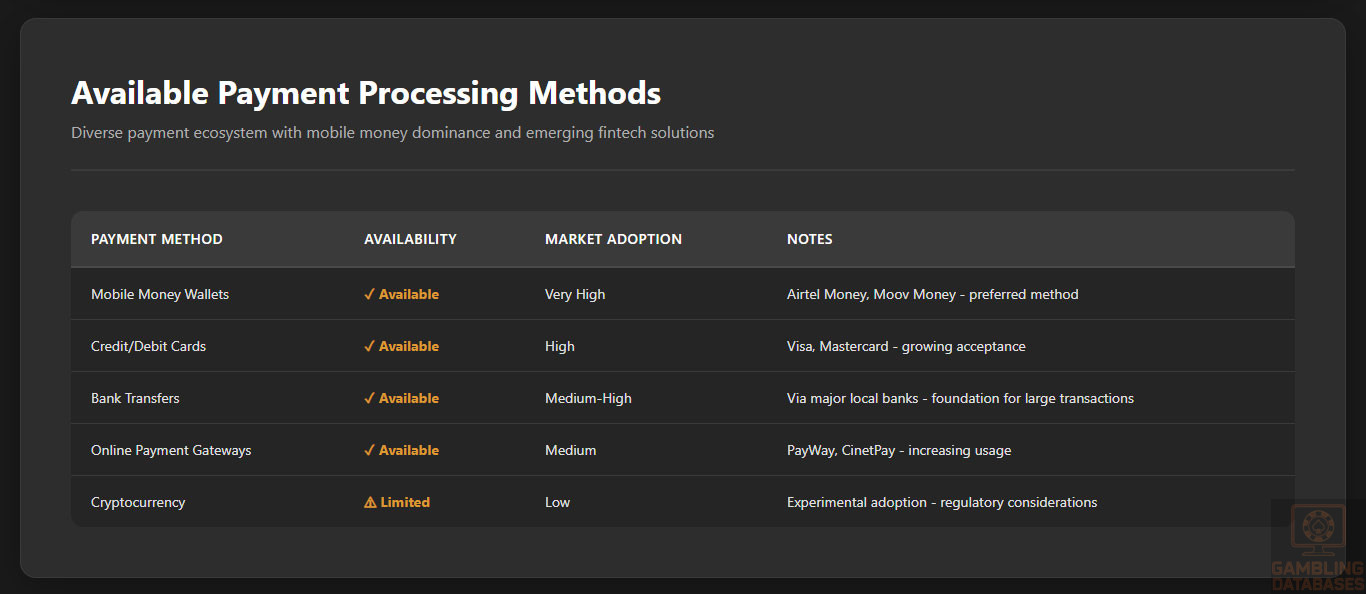1366x594 pixels.
Task: Select the Credit/Debit Cards row label
Action: (x=148, y=346)
